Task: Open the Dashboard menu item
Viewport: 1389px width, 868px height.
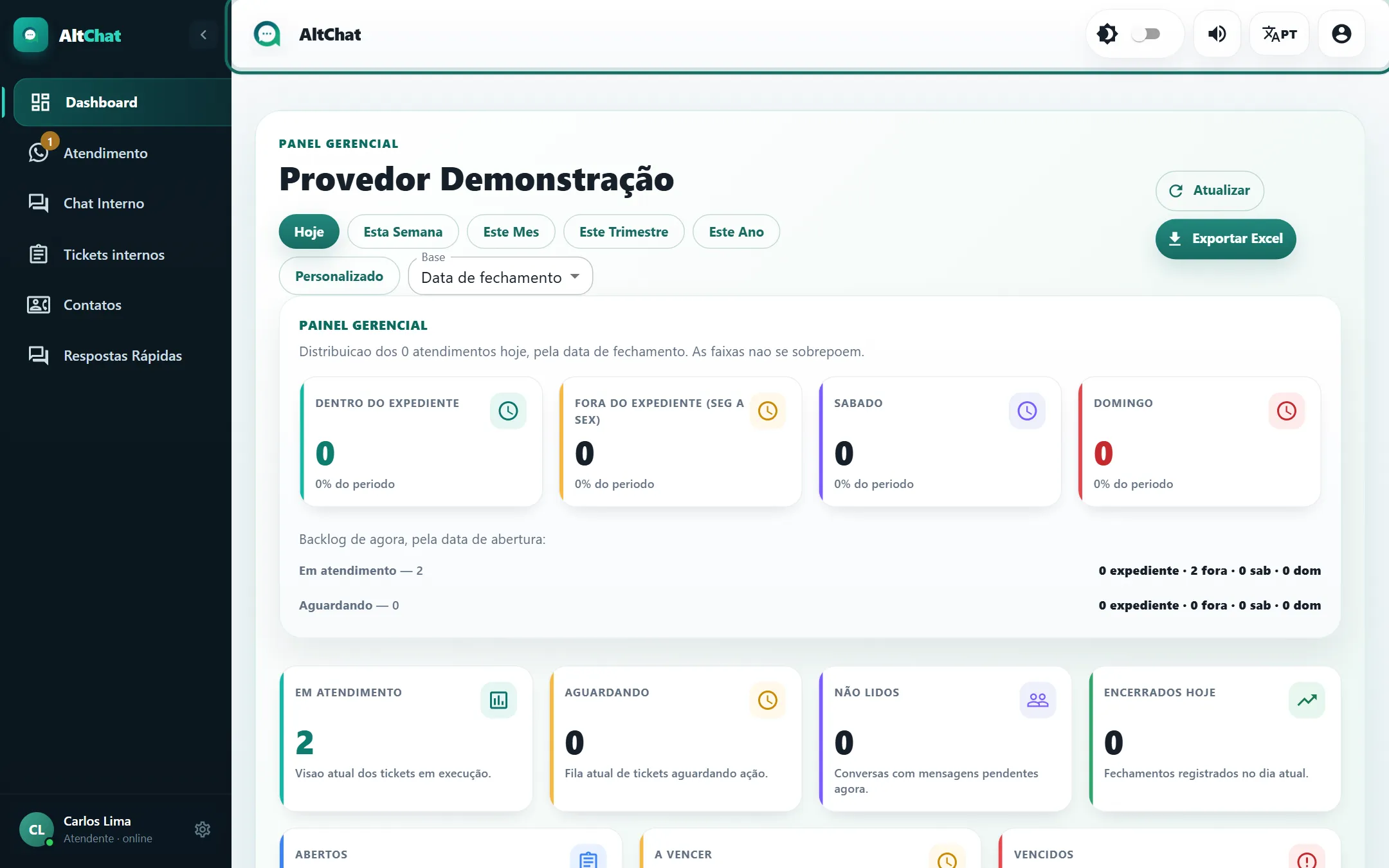Action: tap(122, 102)
